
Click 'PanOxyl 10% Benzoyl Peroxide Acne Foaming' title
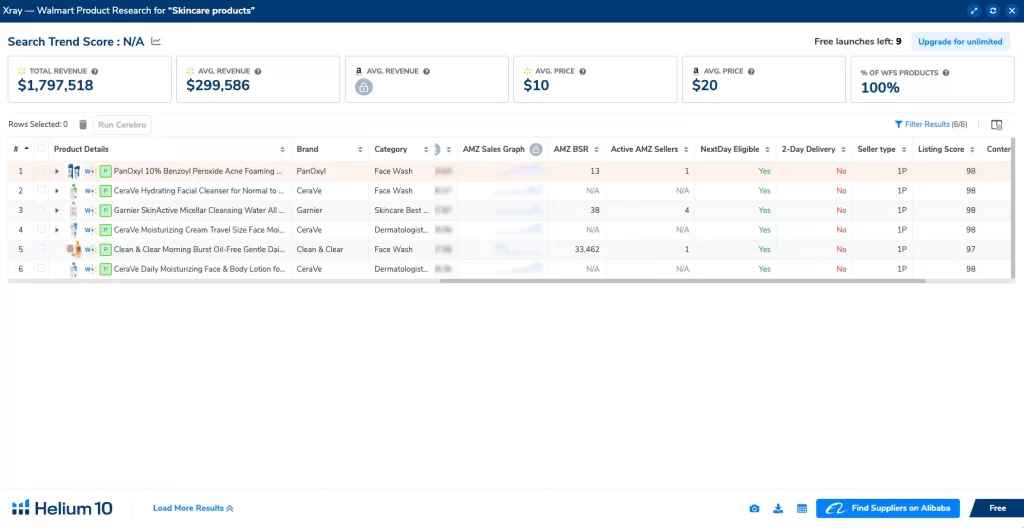pyautogui.click(x=198, y=171)
